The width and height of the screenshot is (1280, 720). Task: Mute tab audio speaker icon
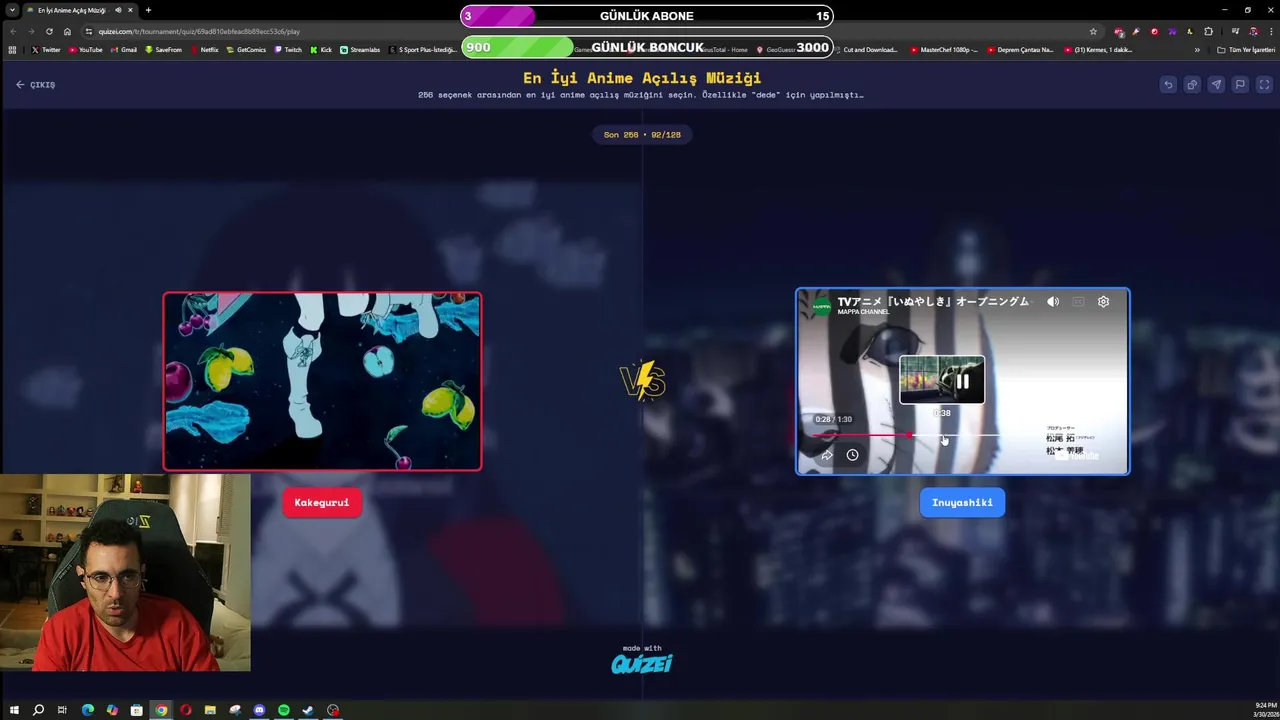tap(118, 10)
